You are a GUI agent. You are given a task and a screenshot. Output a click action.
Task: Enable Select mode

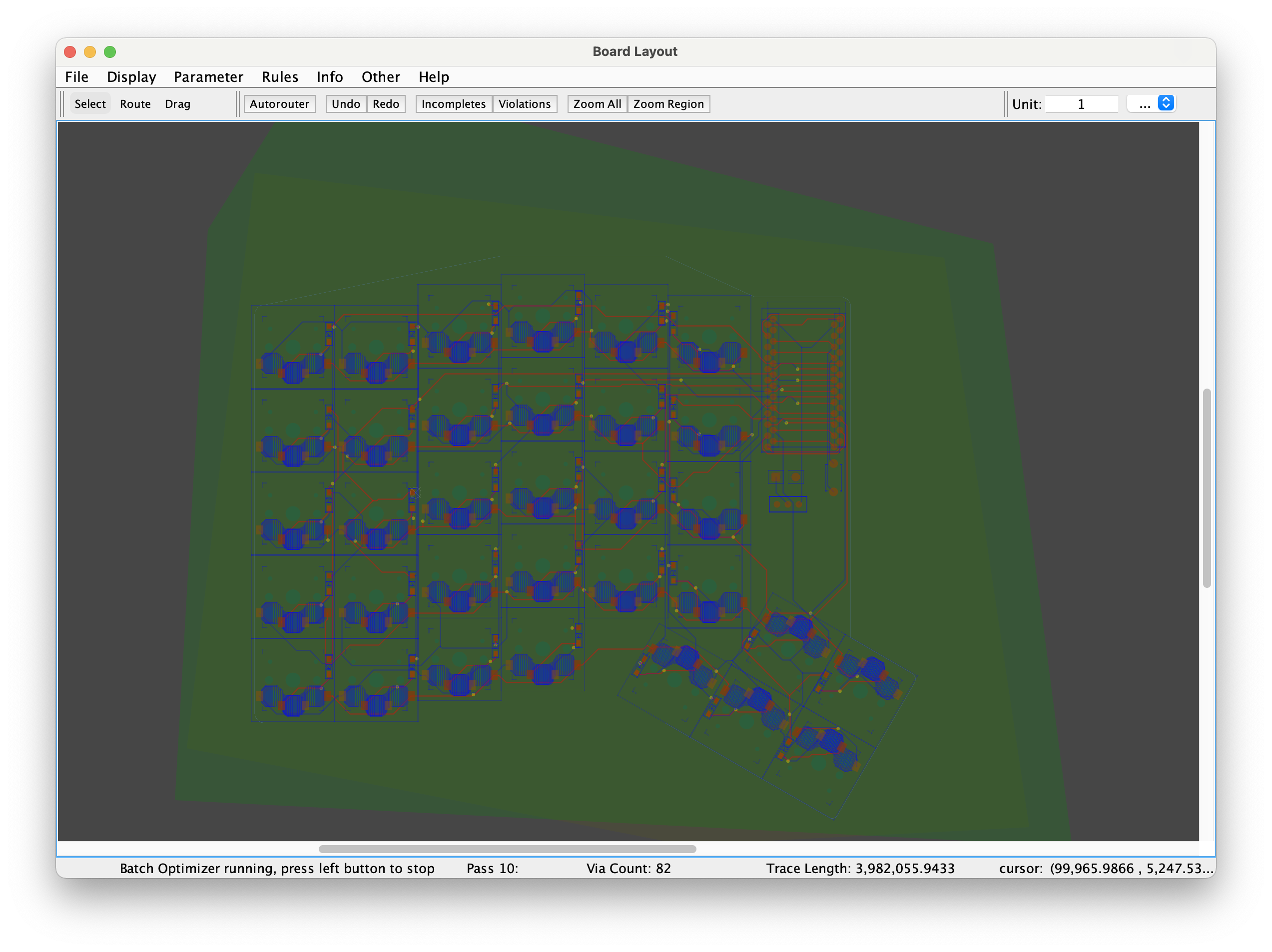tap(90, 103)
